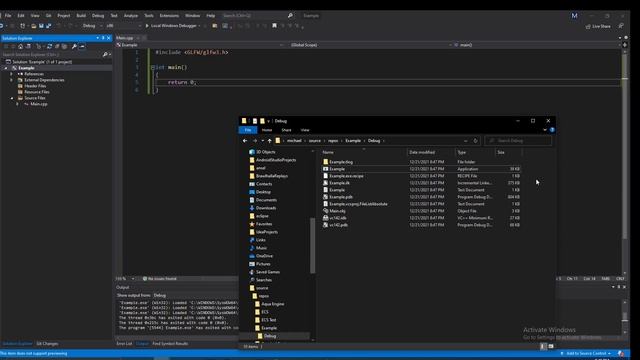Image resolution: width=640 pixels, height=360 pixels.
Task: Click Add to Source Control
Action: coord(586,353)
